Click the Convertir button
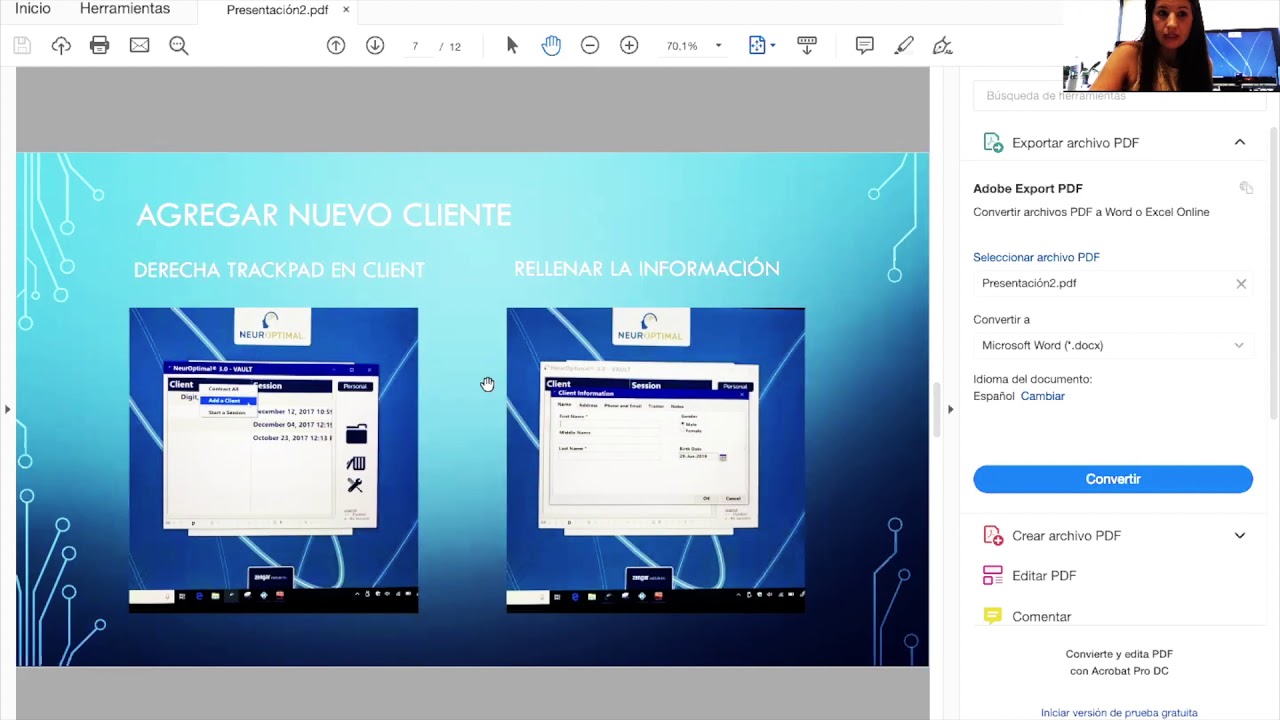The width and height of the screenshot is (1280, 720). (x=1113, y=479)
